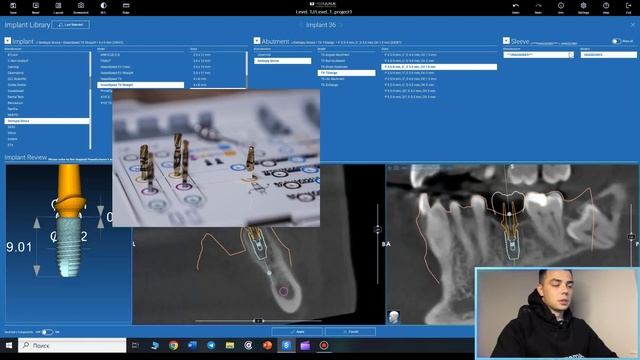Image resolution: width=640 pixels, height=360 pixels.
Task: Click the Exit icon
Action: tap(629, 6)
